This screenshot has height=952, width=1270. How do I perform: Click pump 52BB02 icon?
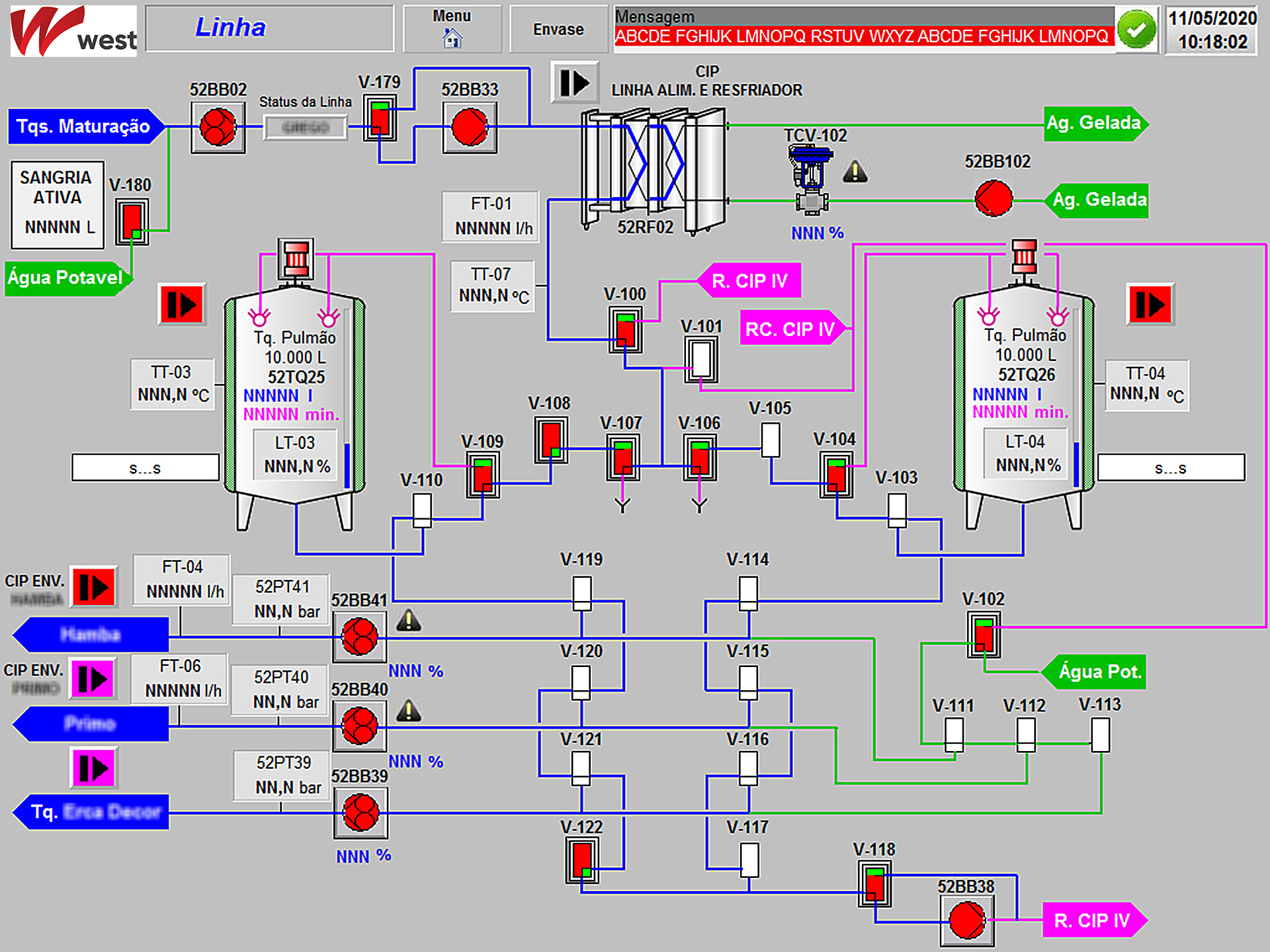pyautogui.click(x=218, y=127)
